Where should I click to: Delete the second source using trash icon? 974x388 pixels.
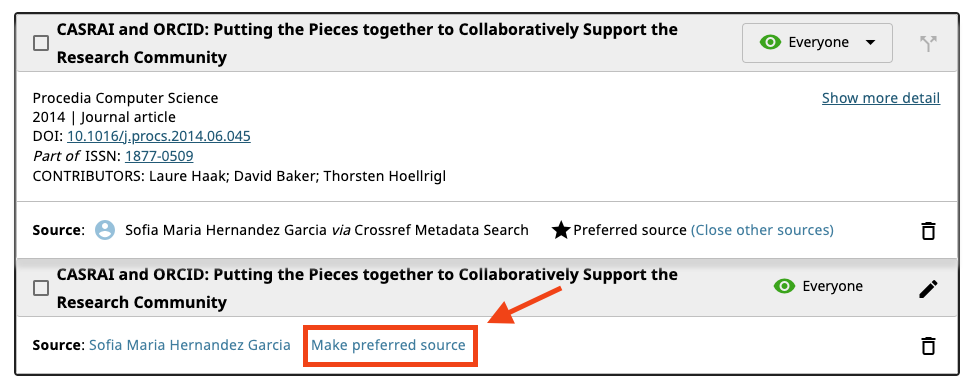[928, 345]
